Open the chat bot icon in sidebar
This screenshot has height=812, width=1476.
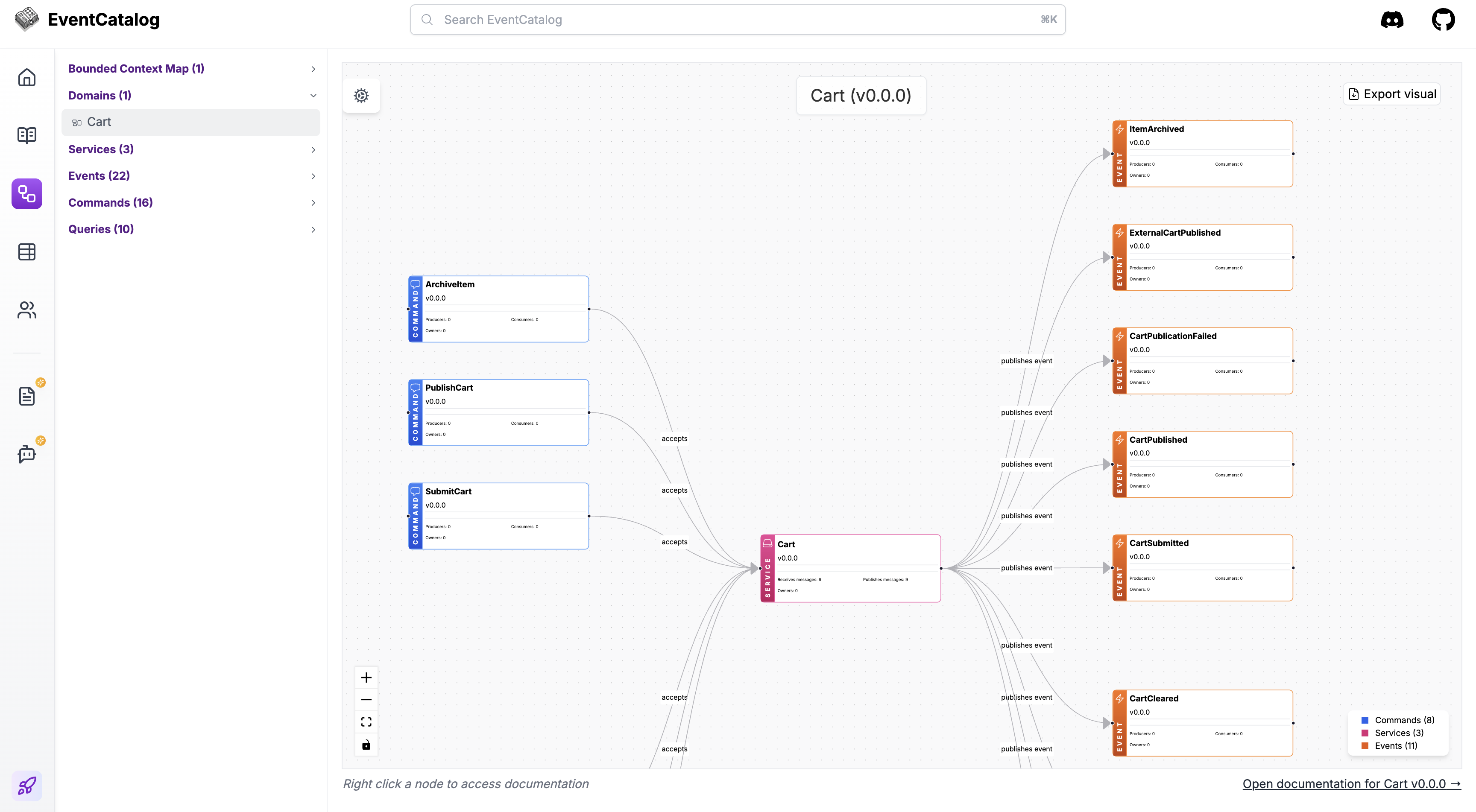pyautogui.click(x=27, y=454)
